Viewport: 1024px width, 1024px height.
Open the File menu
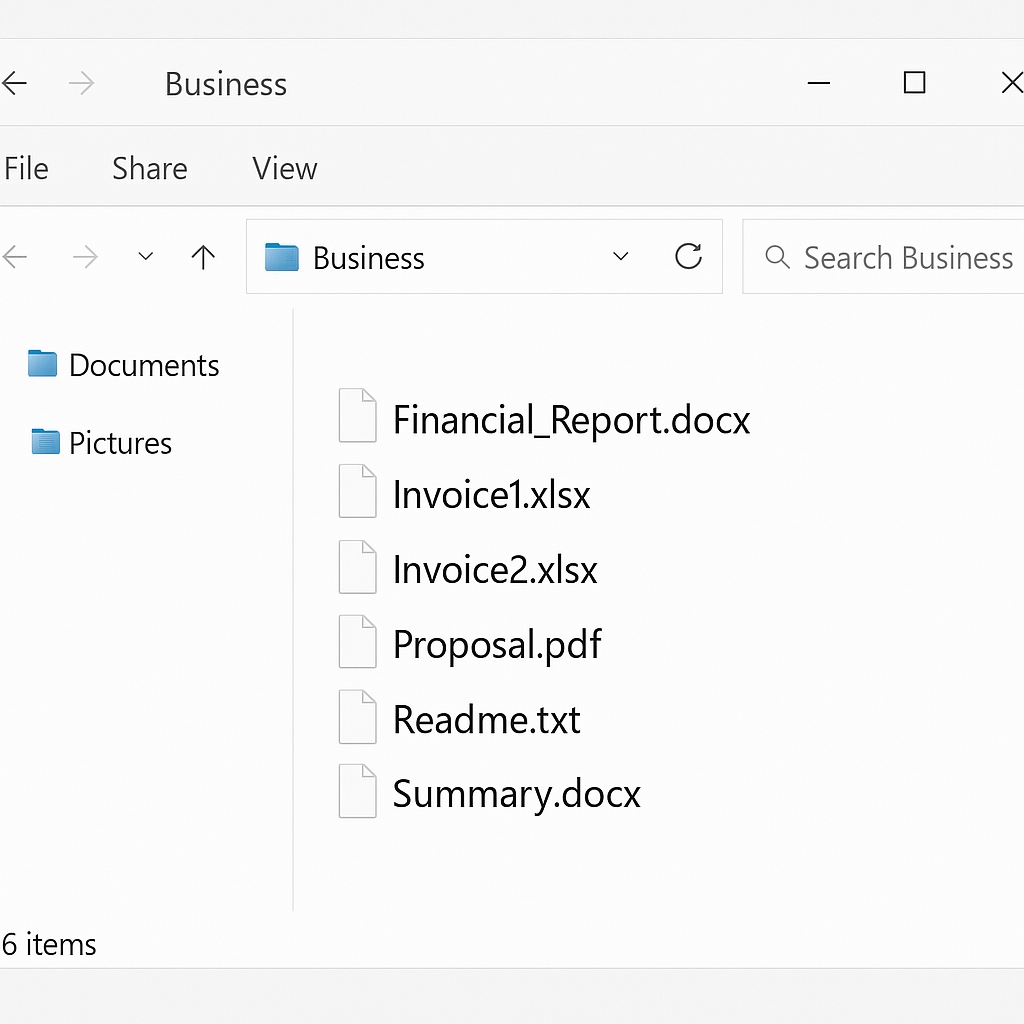26,169
